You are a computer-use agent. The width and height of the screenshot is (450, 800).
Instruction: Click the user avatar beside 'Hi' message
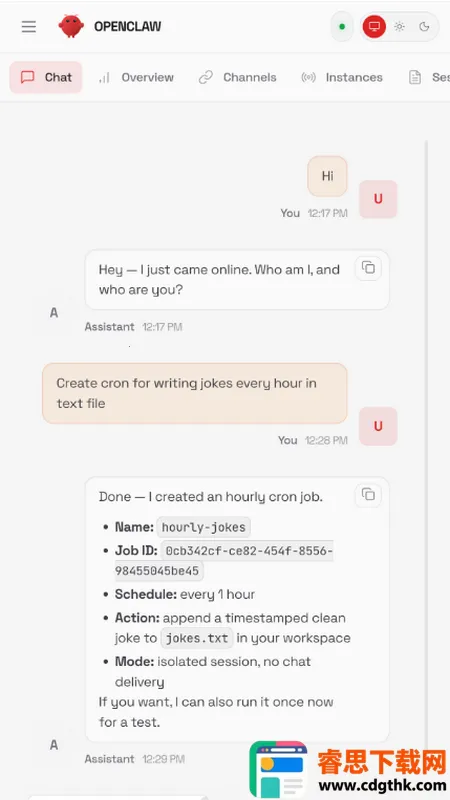click(378, 199)
